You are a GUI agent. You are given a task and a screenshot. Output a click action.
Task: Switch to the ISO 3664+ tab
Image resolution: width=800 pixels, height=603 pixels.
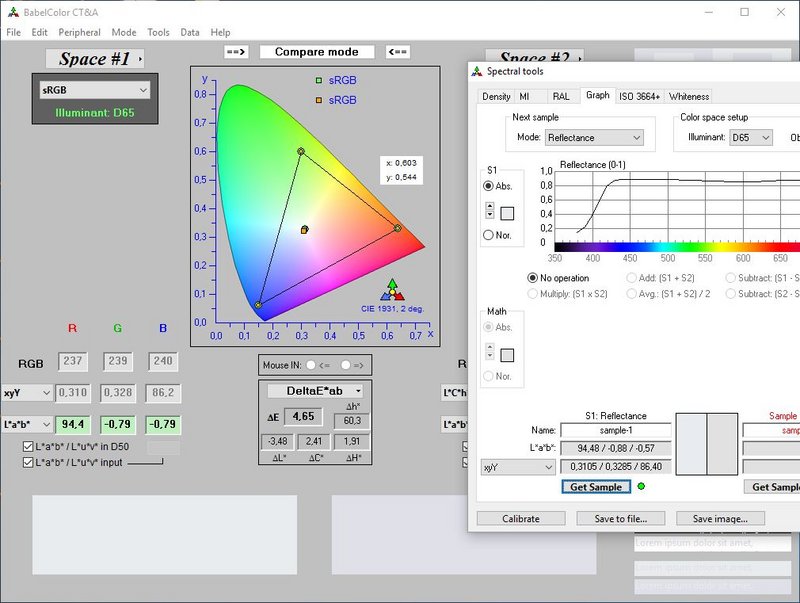click(639, 96)
